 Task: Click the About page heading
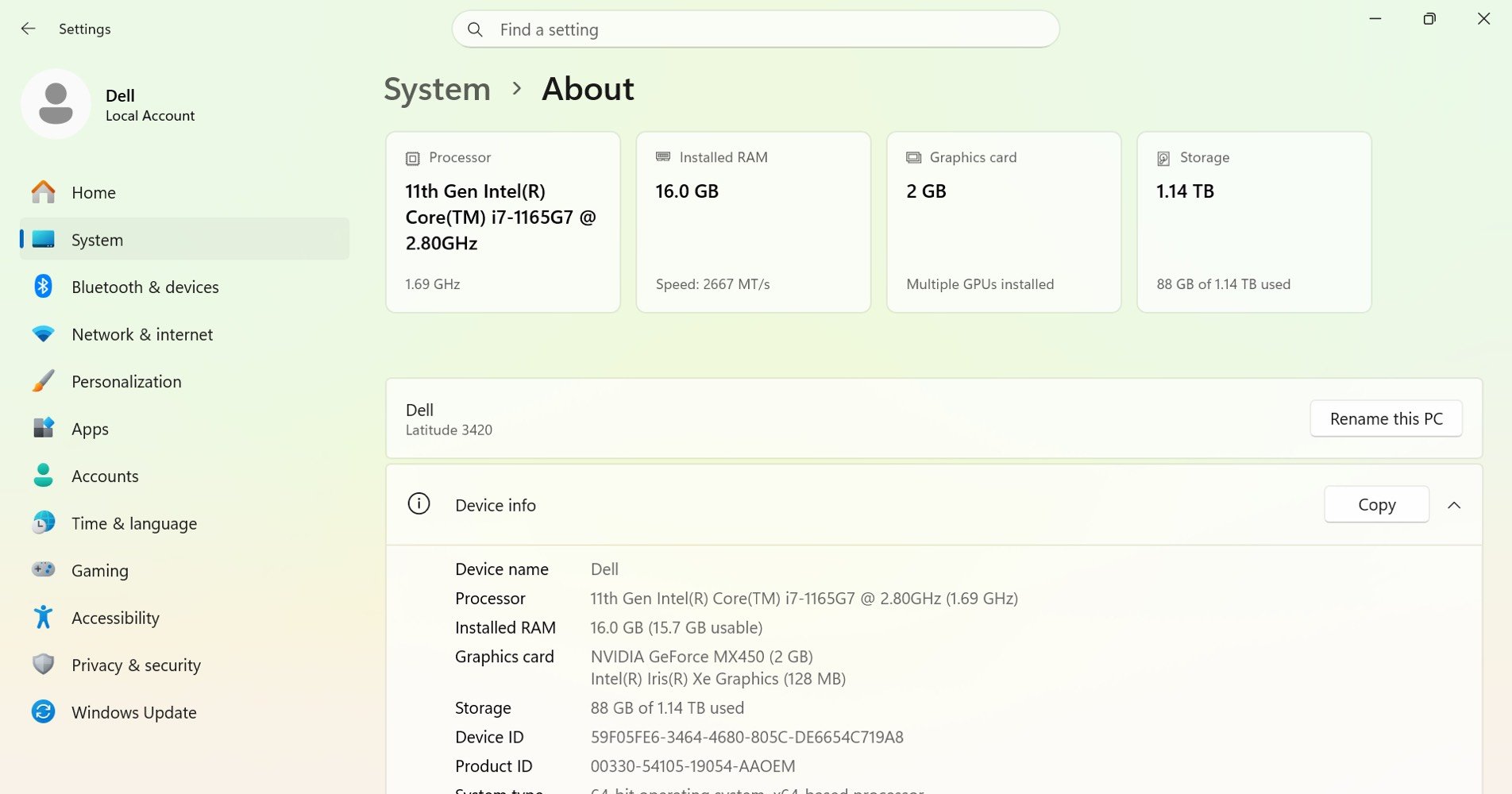point(588,89)
